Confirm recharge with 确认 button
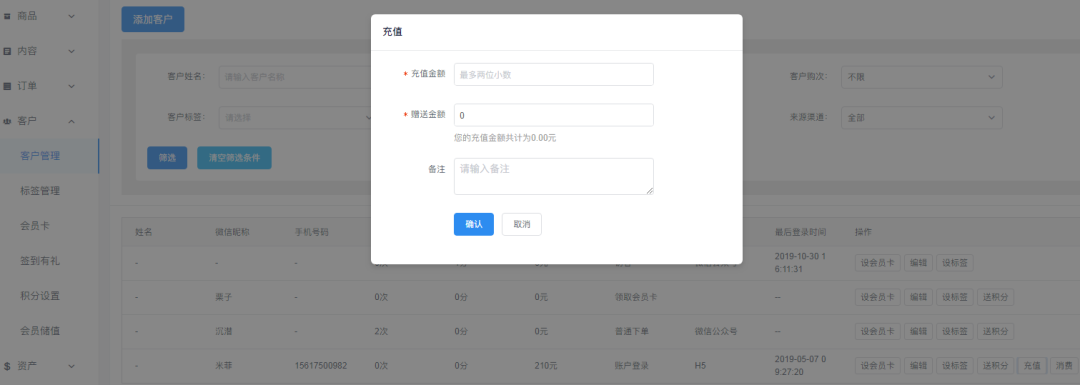Viewport: 1080px width, 385px height. tap(474, 225)
